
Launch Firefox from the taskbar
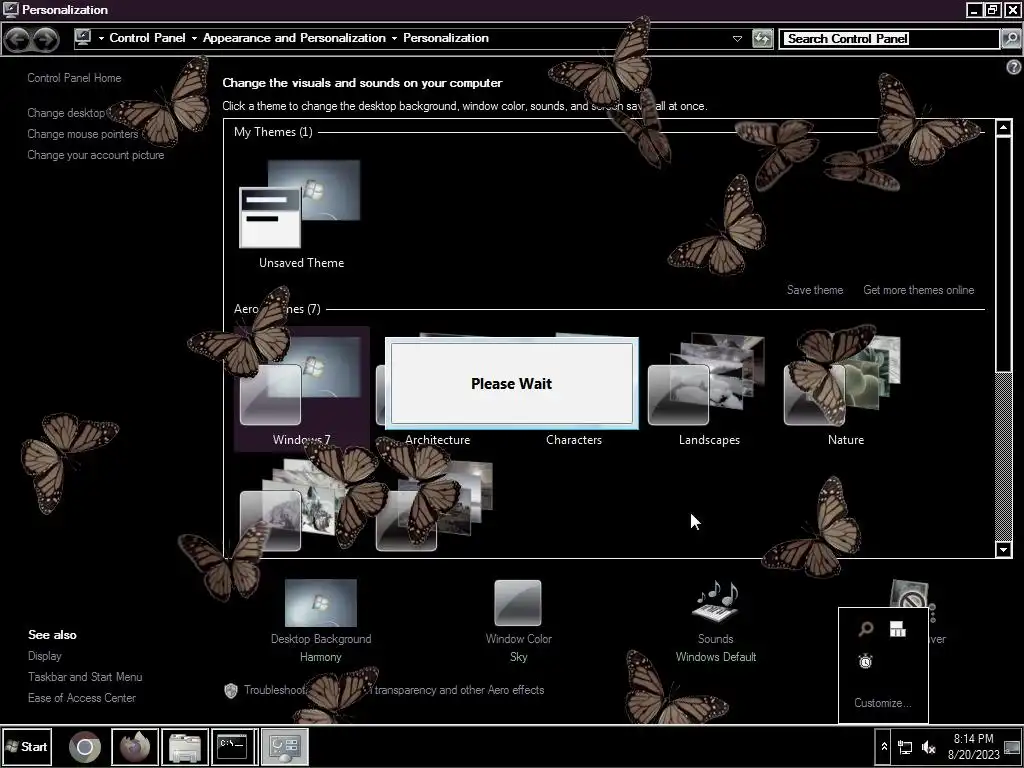pyautogui.click(x=135, y=746)
